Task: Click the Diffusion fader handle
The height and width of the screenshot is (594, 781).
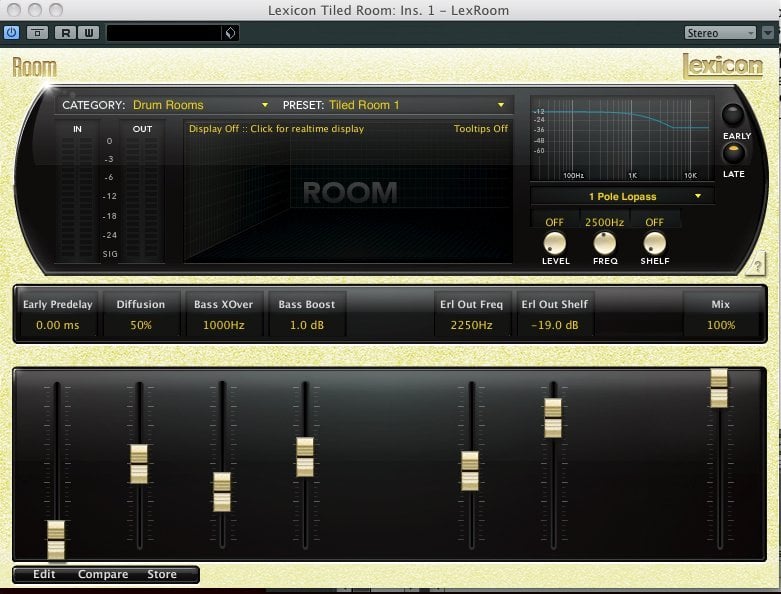Action: [x=139, y=464]
